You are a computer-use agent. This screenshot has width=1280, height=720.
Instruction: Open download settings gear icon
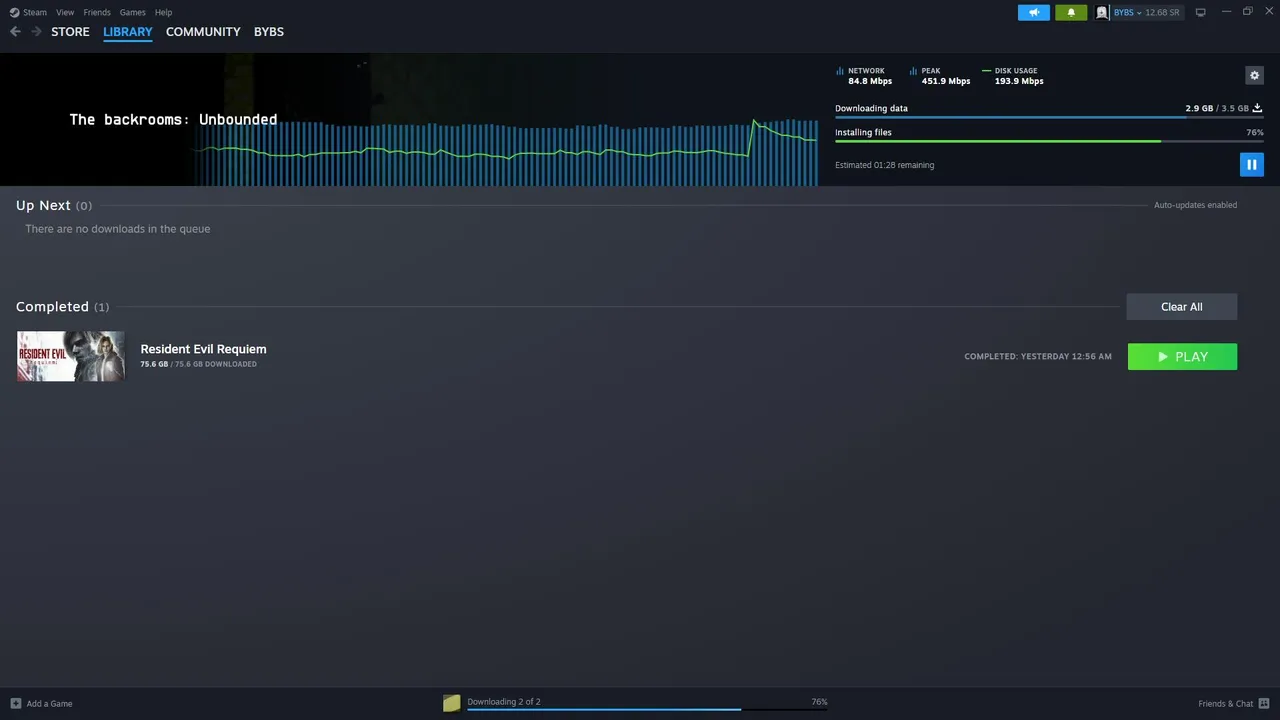1254,75
